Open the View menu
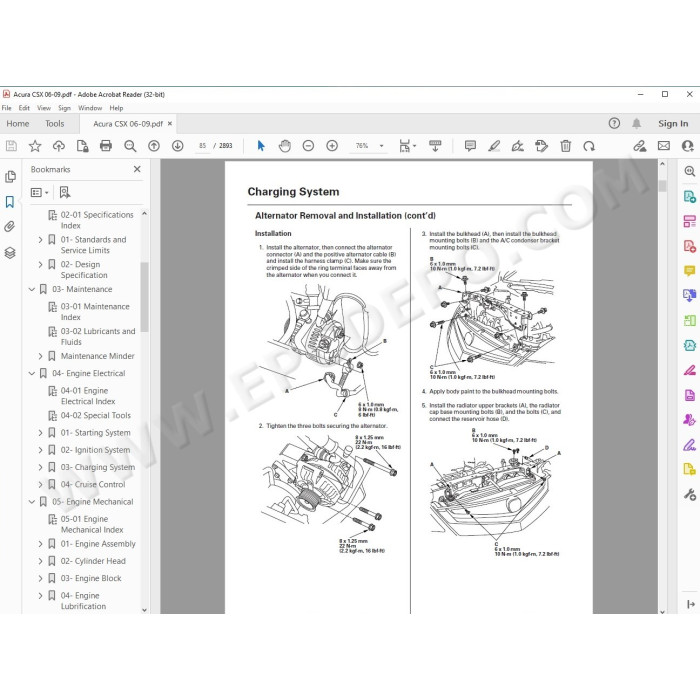Viewport: 700px width, 700px height. [44, 108]
